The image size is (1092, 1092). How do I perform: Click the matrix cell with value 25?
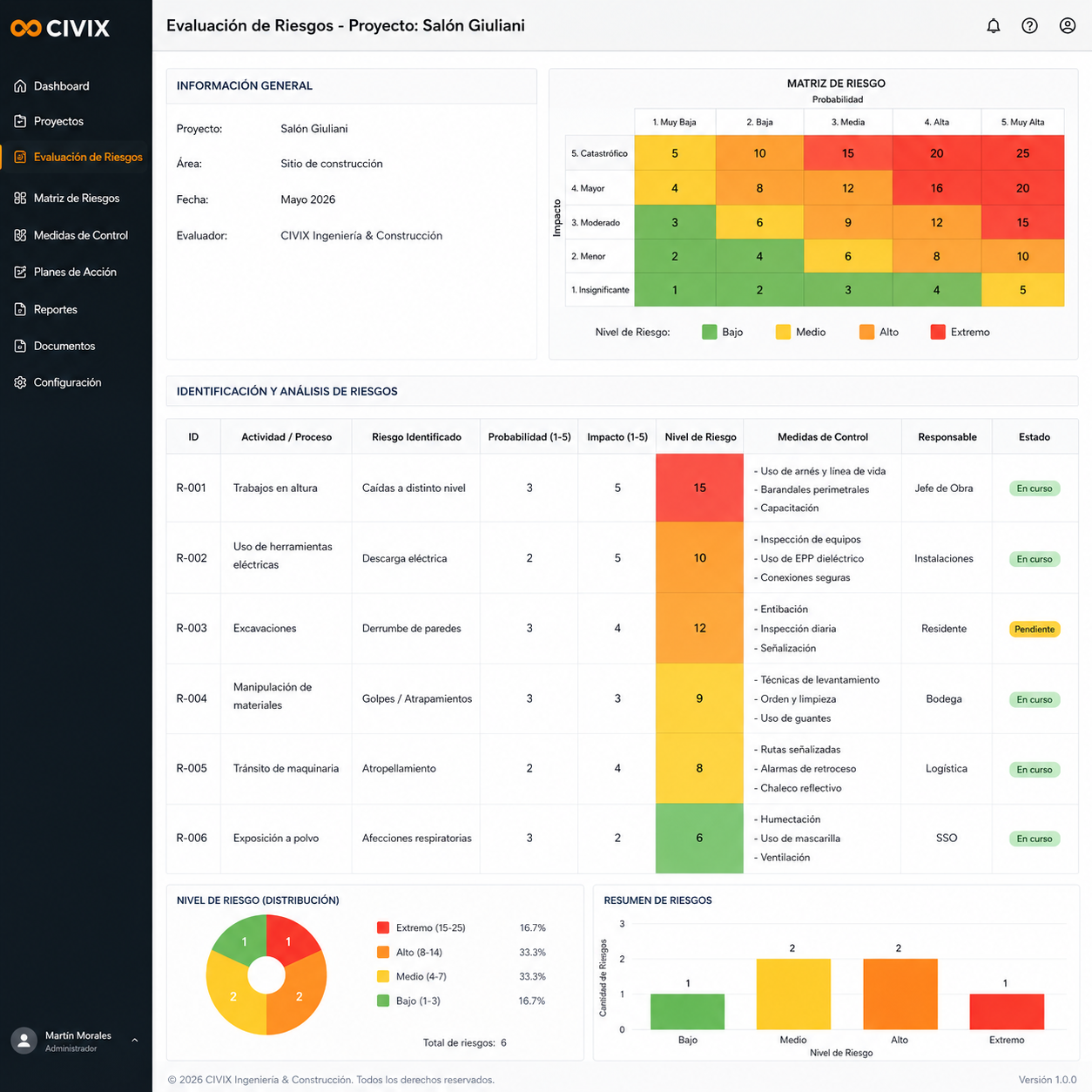(x=1022, y=153)
